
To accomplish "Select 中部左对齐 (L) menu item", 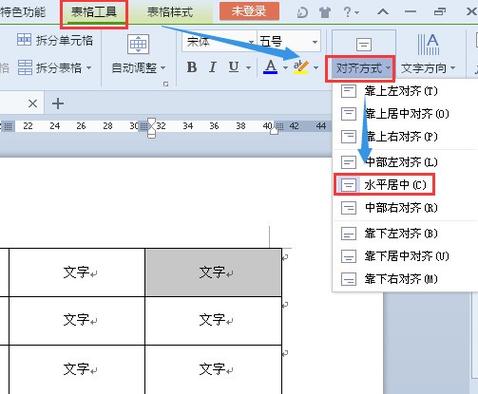I will (x=406, y=162).
